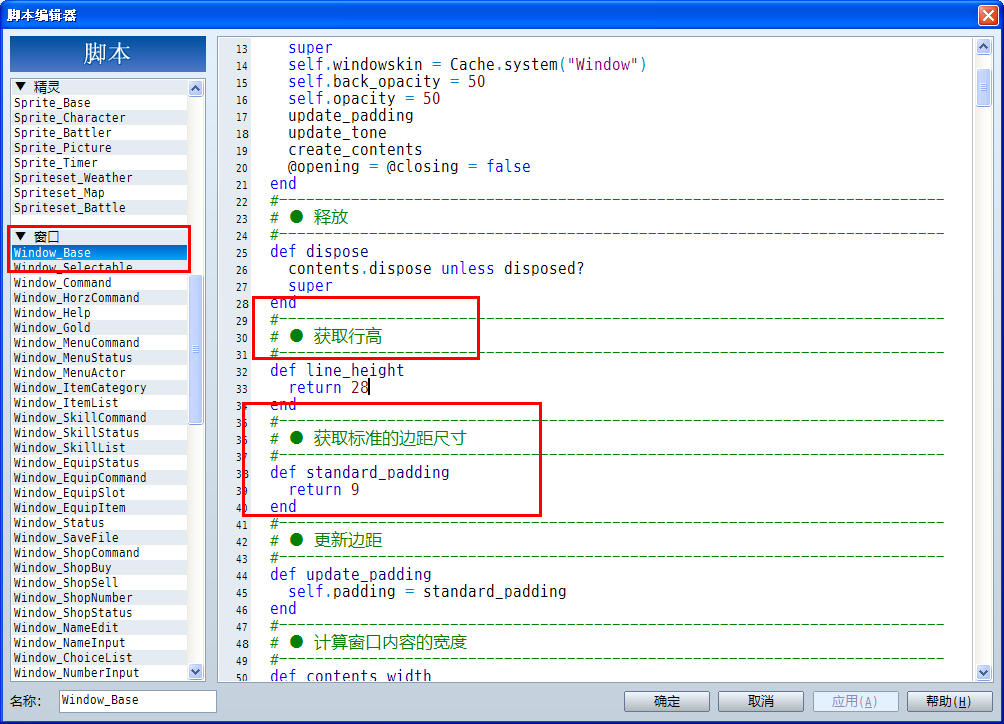This screenshot has height=724, width=1004.
Task: Open help with the 帮助(H) button
Action: (x=949, y=702)
